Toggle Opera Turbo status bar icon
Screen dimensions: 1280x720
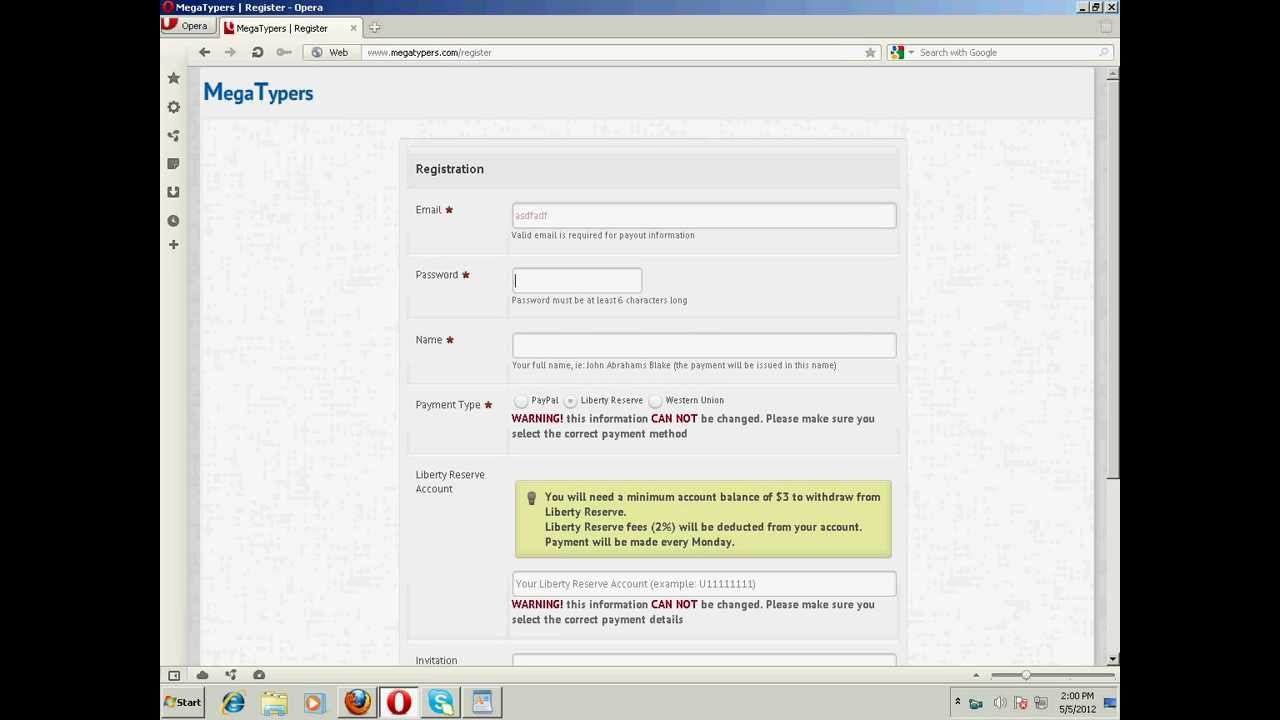tap(259, 675)
